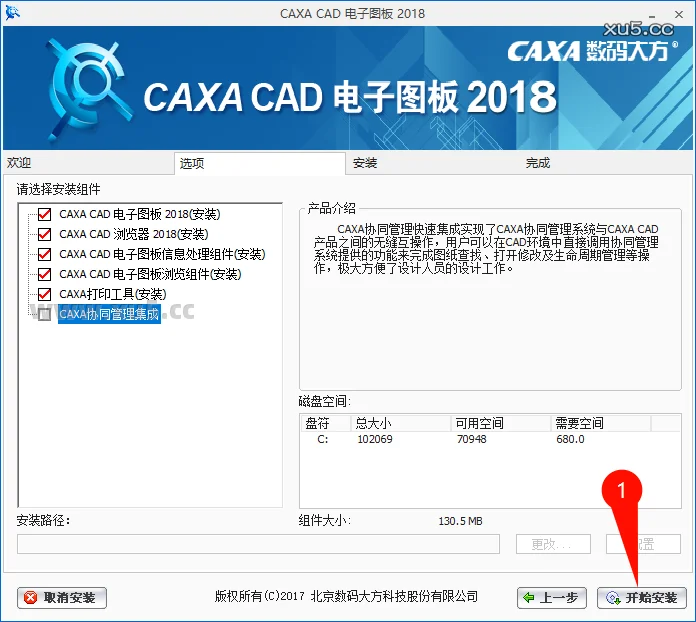Click the 安装路径 input field
This screenshot has width=696, height=622.
pos(258,544)
